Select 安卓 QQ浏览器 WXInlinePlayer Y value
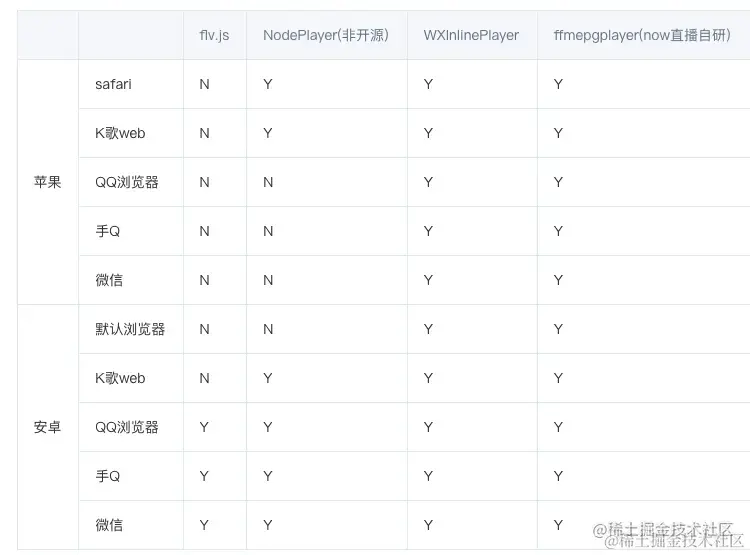Image resolution: width=750 pixels, height=555 pixels. (x=428, y=427)
